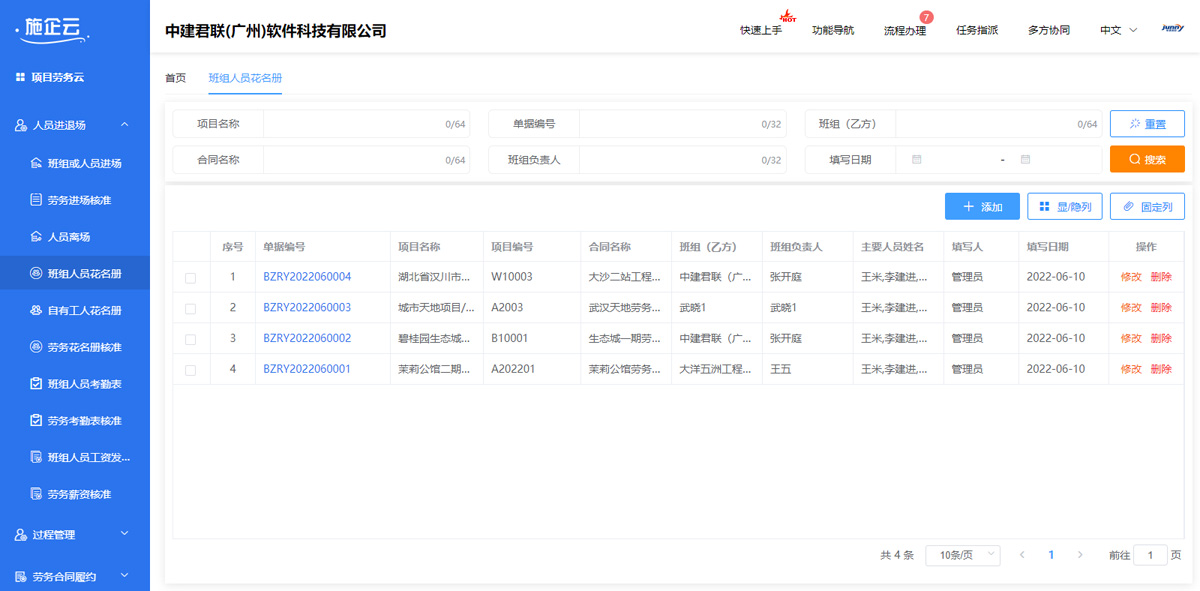Go to previous page arrow
Viewport: 1200px width, 591px height.
point(1022,555)
